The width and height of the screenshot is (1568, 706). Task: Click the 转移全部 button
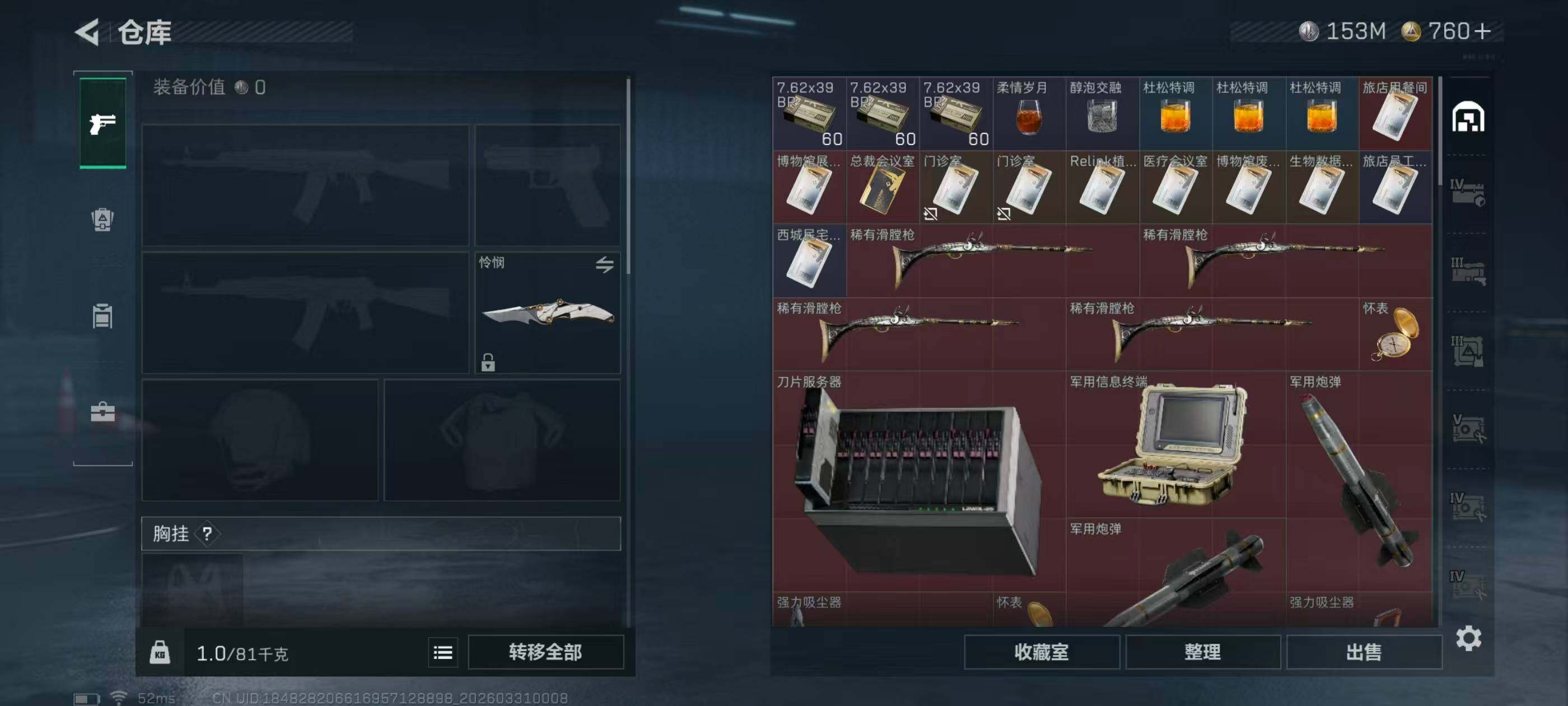click(545, 652)
